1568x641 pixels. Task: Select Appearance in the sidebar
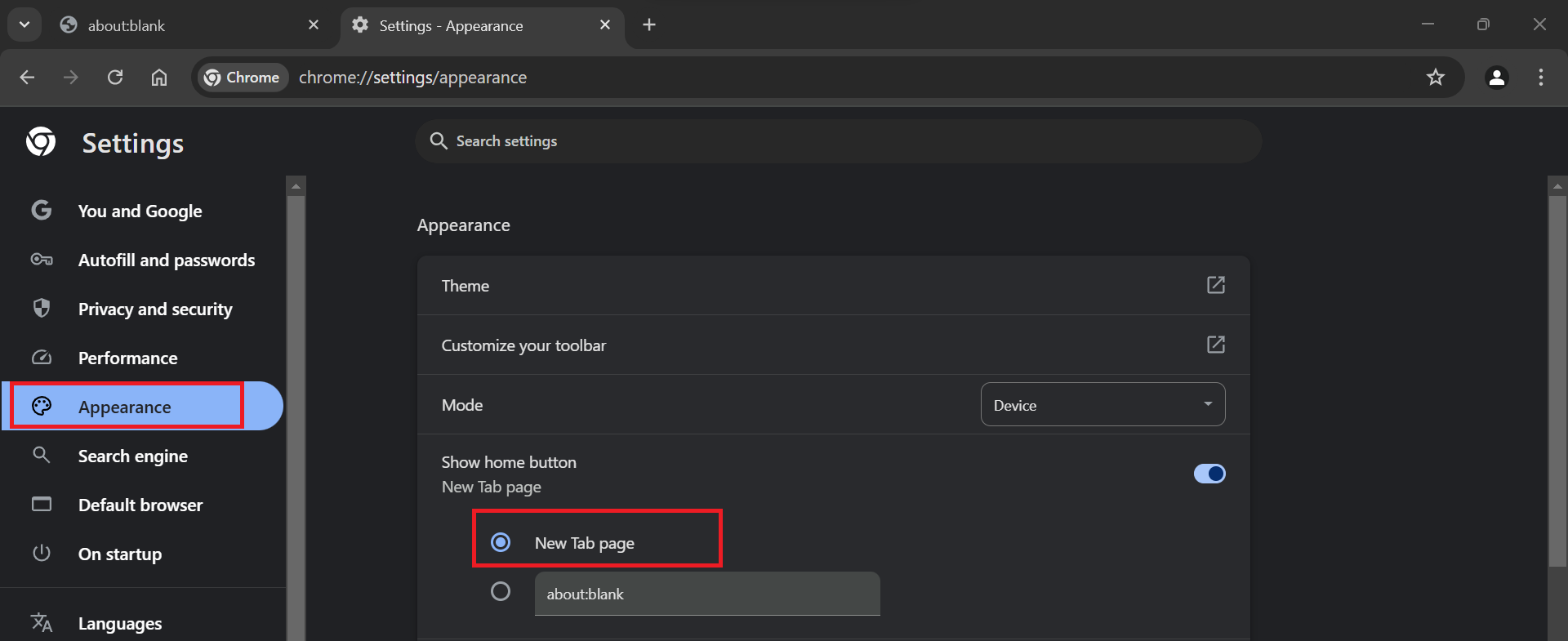(143, 406)
